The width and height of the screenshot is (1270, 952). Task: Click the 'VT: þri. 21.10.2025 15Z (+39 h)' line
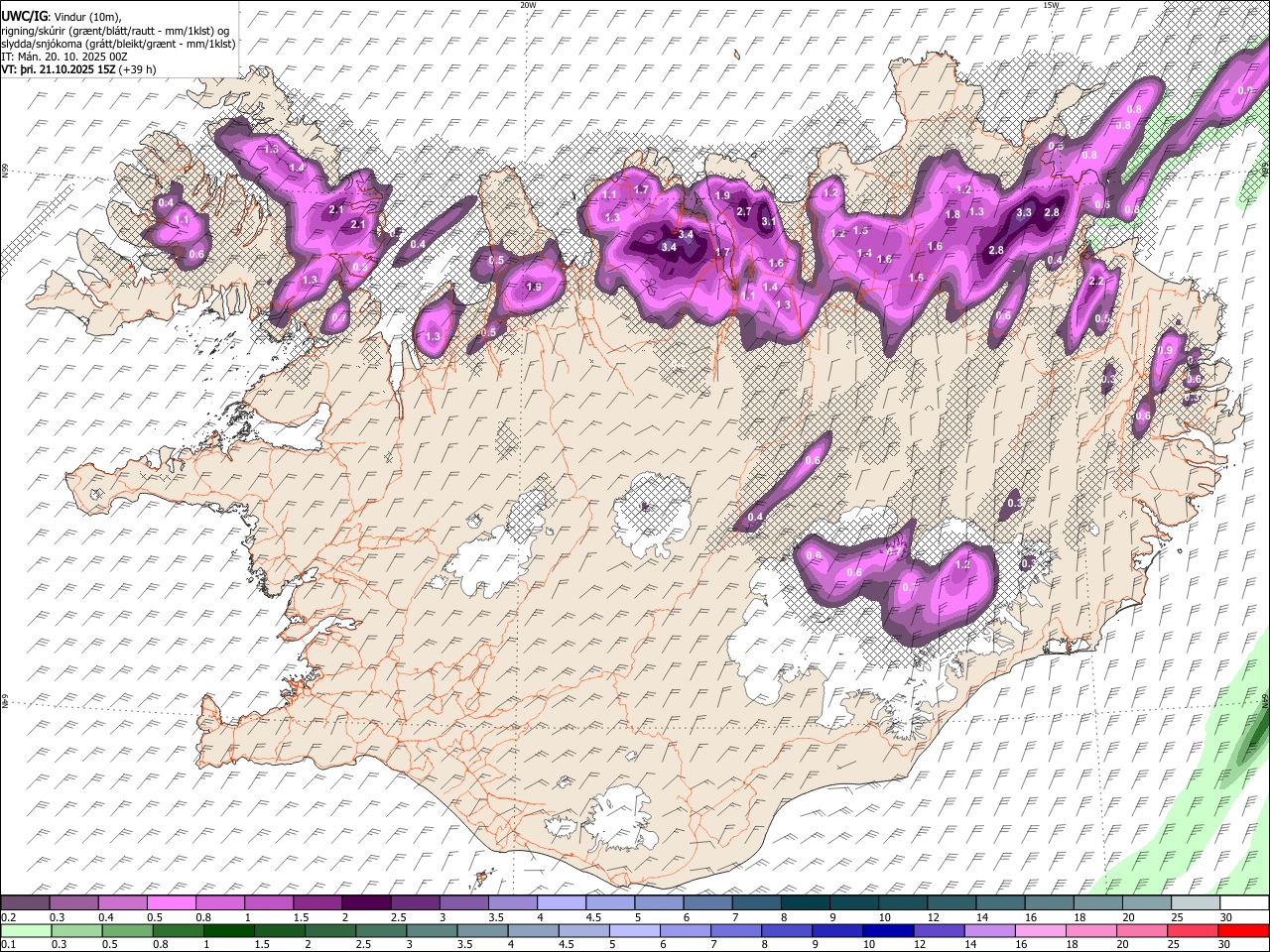(78, 69)
